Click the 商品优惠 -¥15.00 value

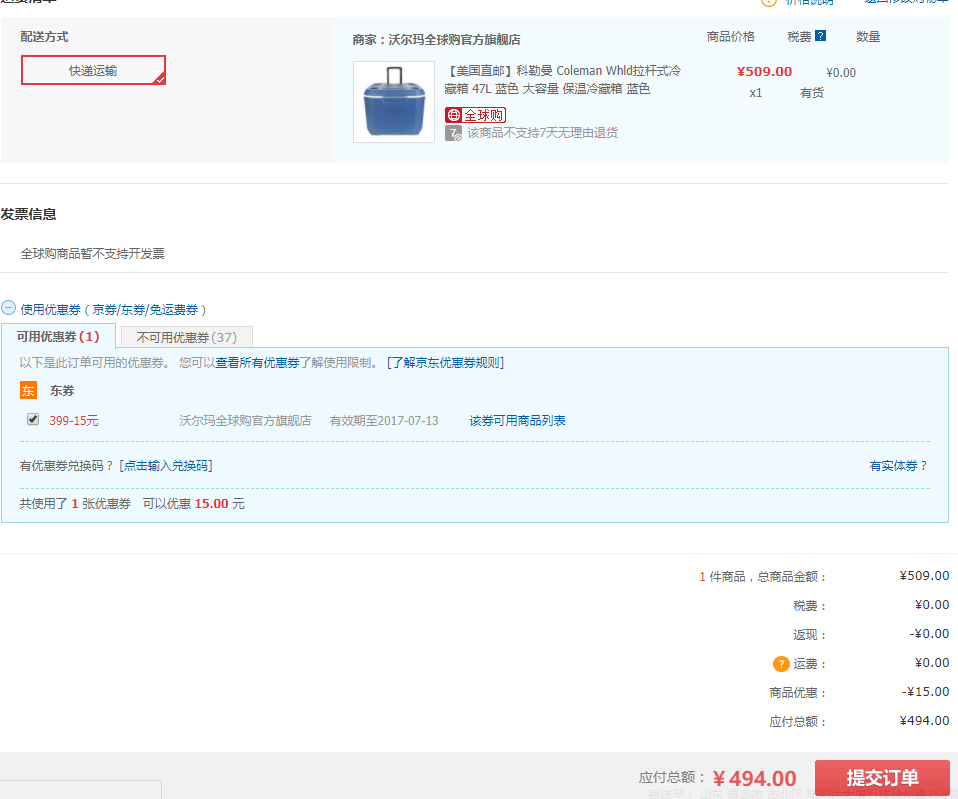tap(926, 692)
